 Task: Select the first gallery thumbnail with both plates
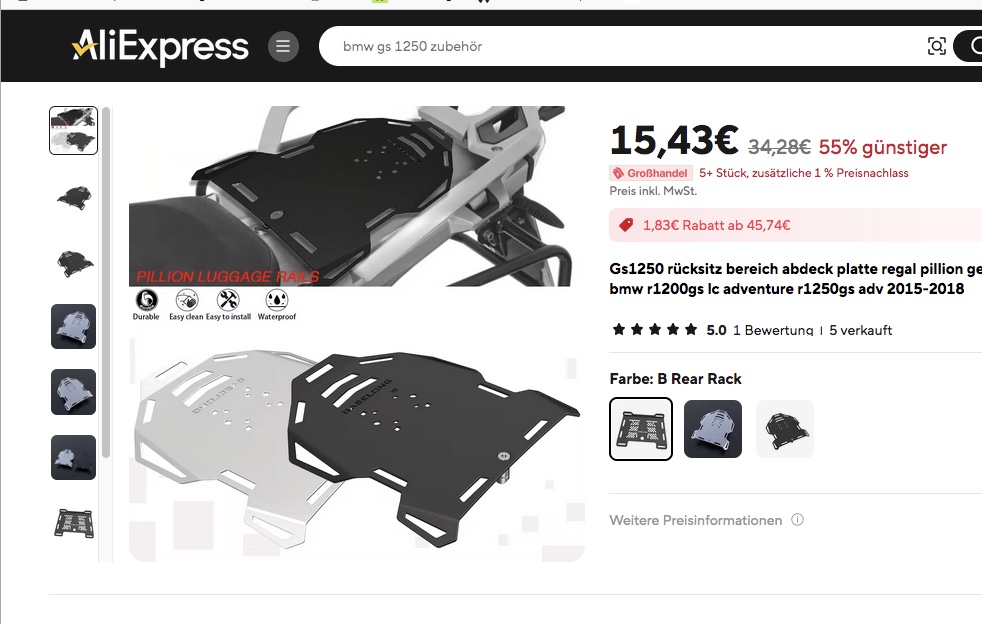pos(73,130)
